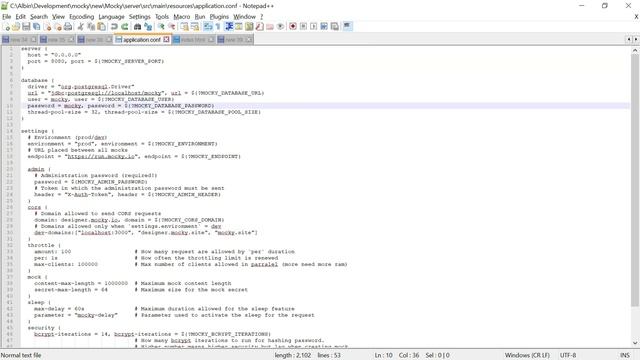
Task: Click the Copy toolbar icon
Action: pyautogui.click(x=91, y=27)
